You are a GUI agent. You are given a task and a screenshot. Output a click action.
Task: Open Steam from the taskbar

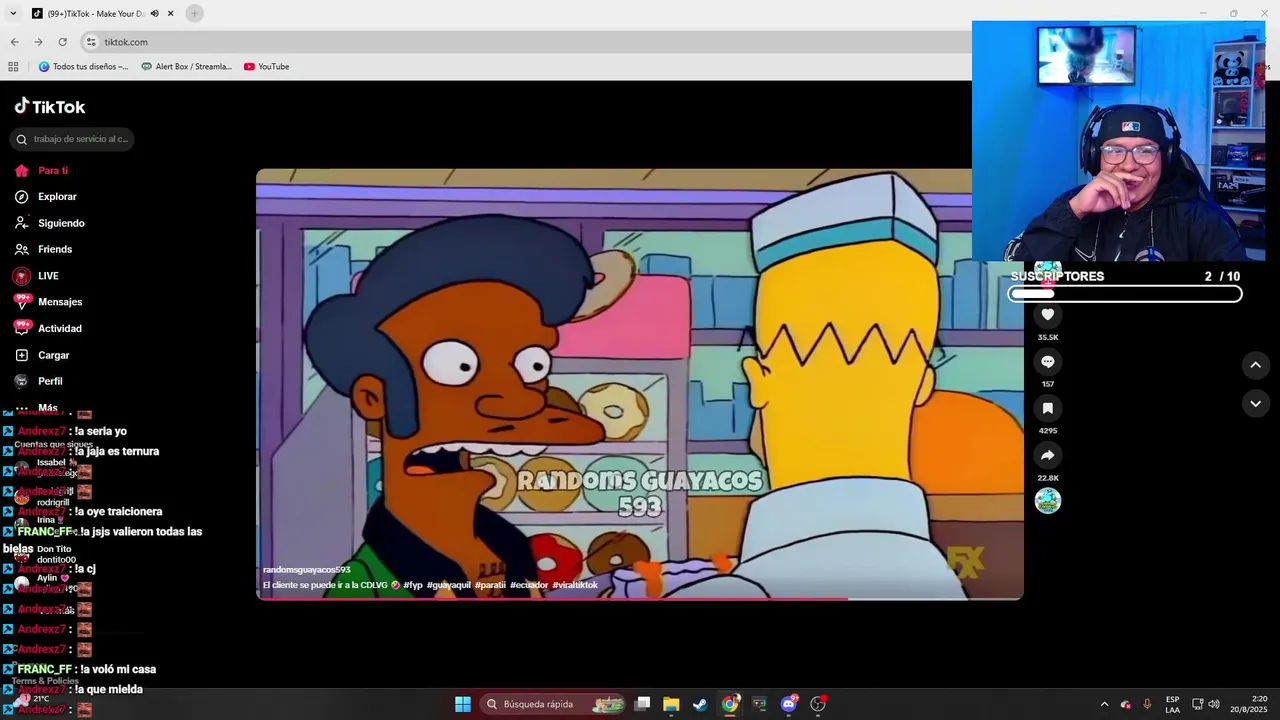[x=700, y=704]
